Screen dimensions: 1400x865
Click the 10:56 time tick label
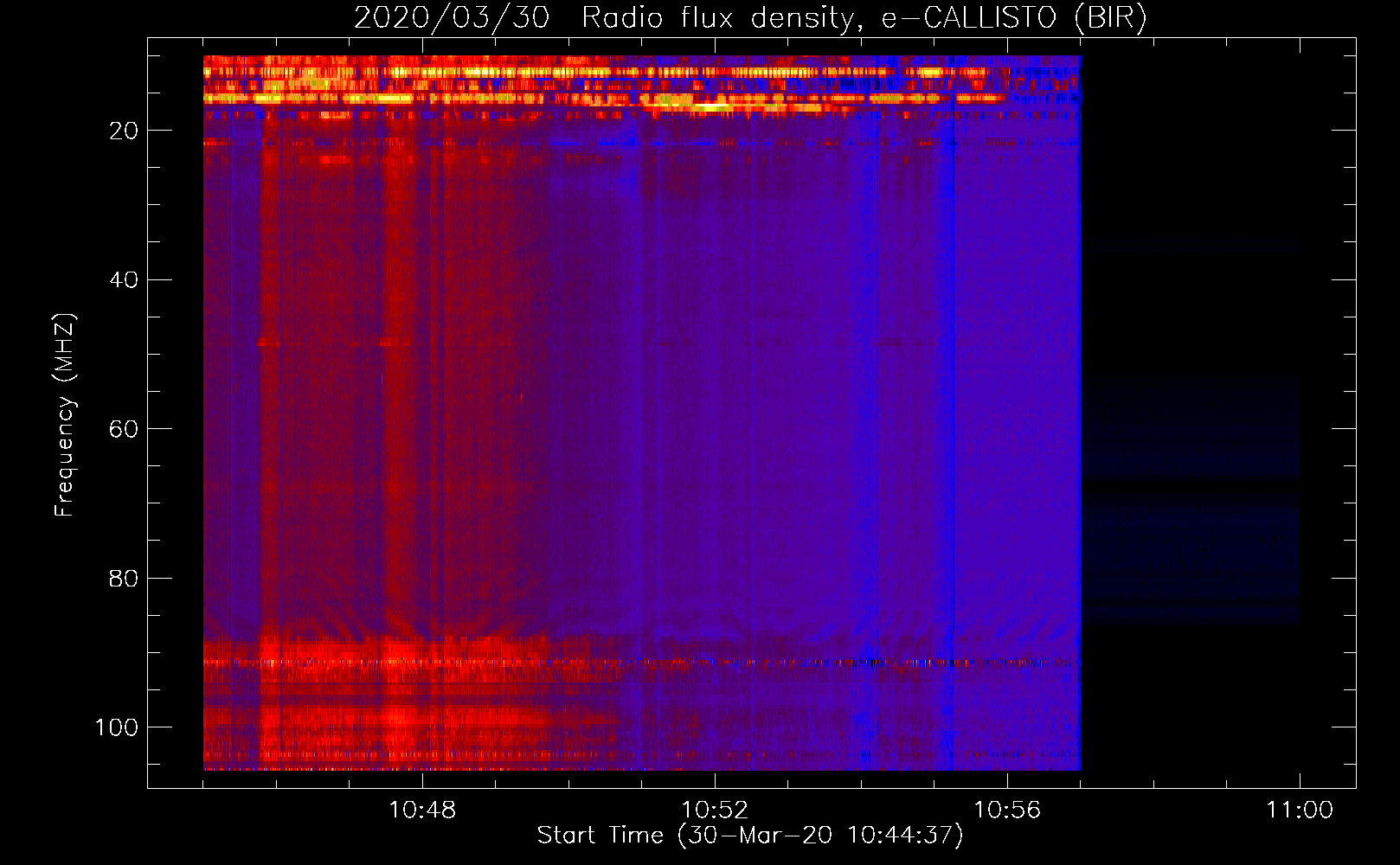click(1007, 811)
